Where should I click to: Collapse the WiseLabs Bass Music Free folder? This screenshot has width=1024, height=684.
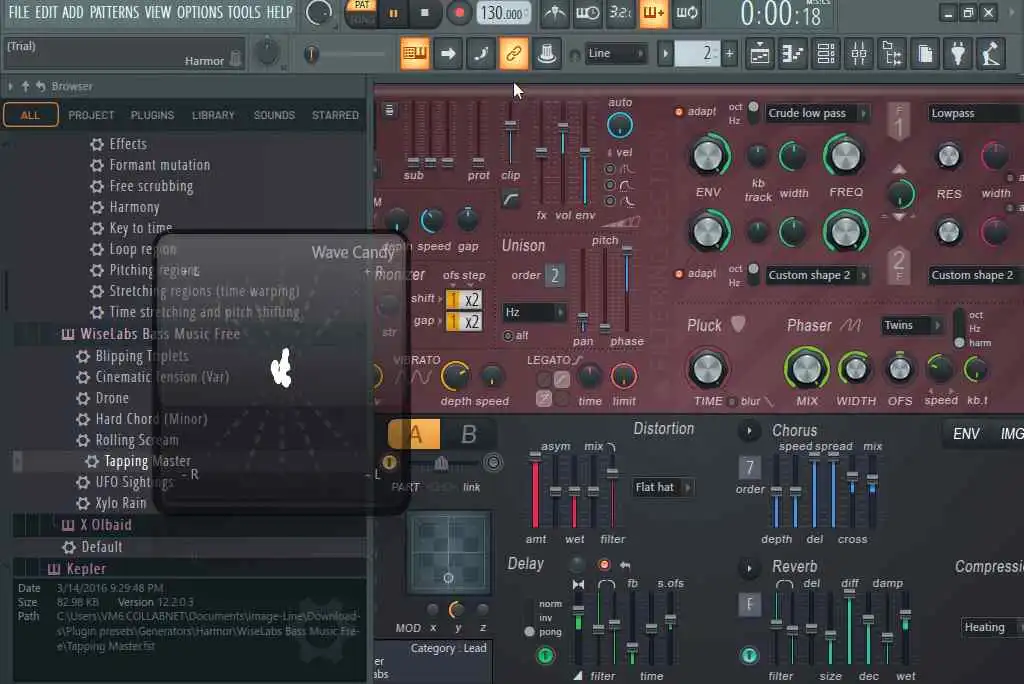[159, 334]
